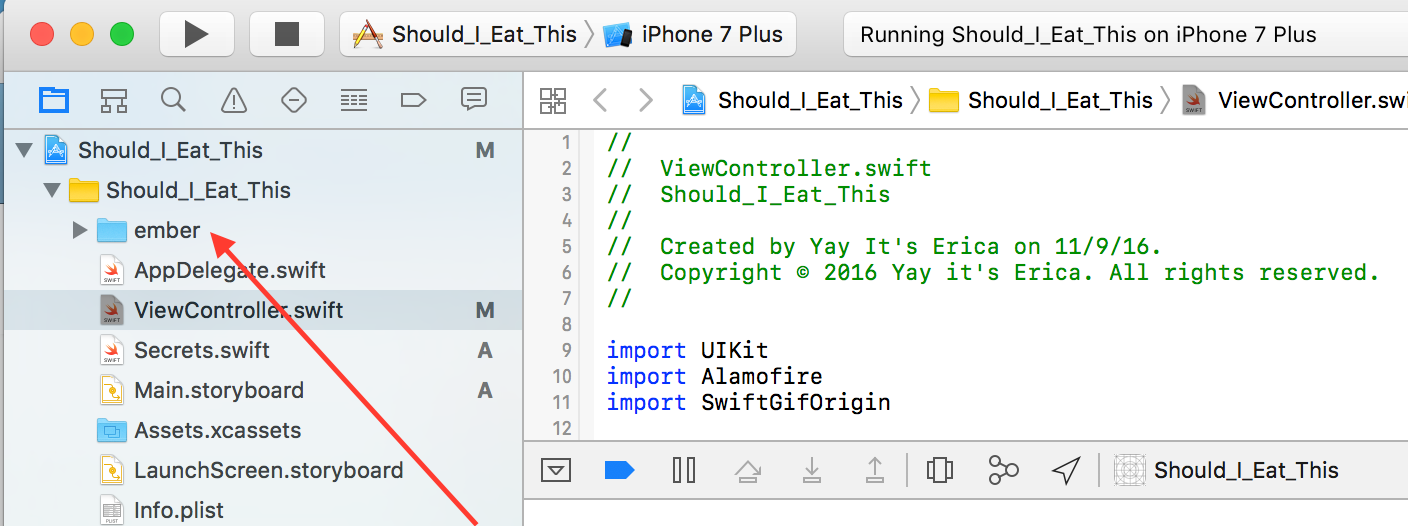Select Main.storyboard file
Image resolution: width=1408 pixels, height=526 pixels.
pos(218,391)
